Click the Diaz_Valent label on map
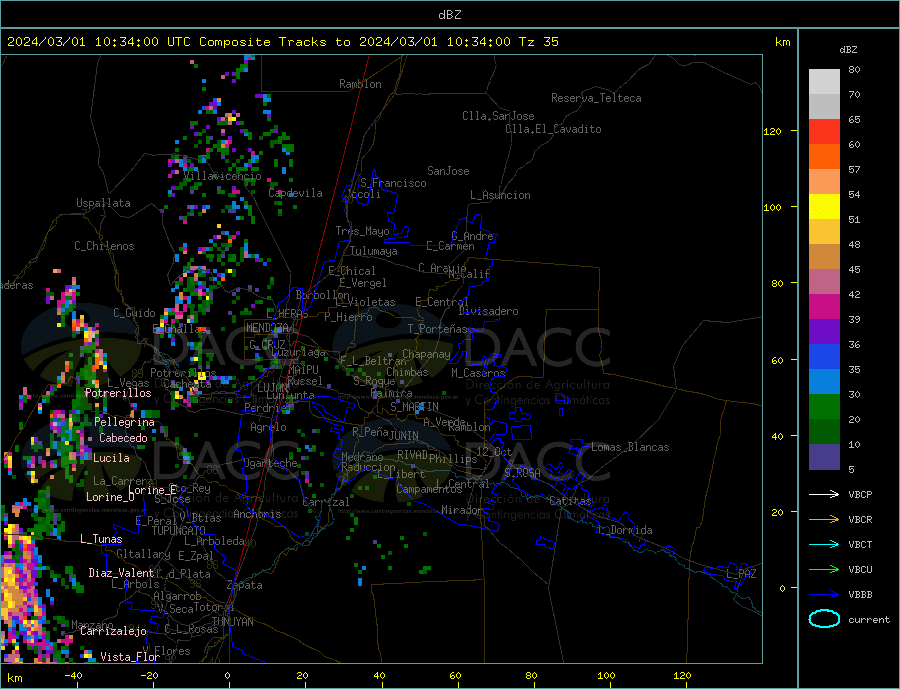 [121, 573]
